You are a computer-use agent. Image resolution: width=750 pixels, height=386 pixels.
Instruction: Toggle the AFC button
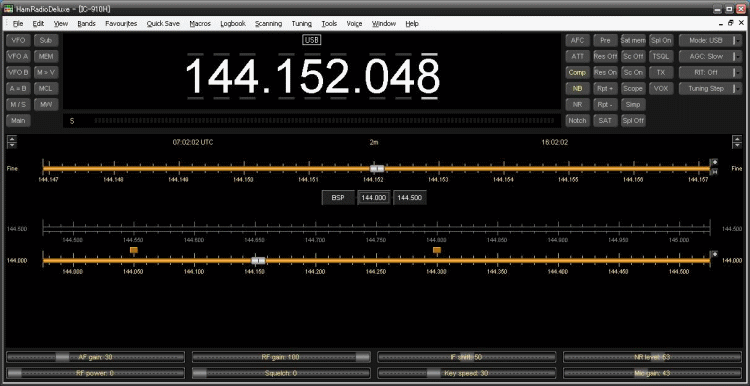pyautogui.click(x=577, y=41)
